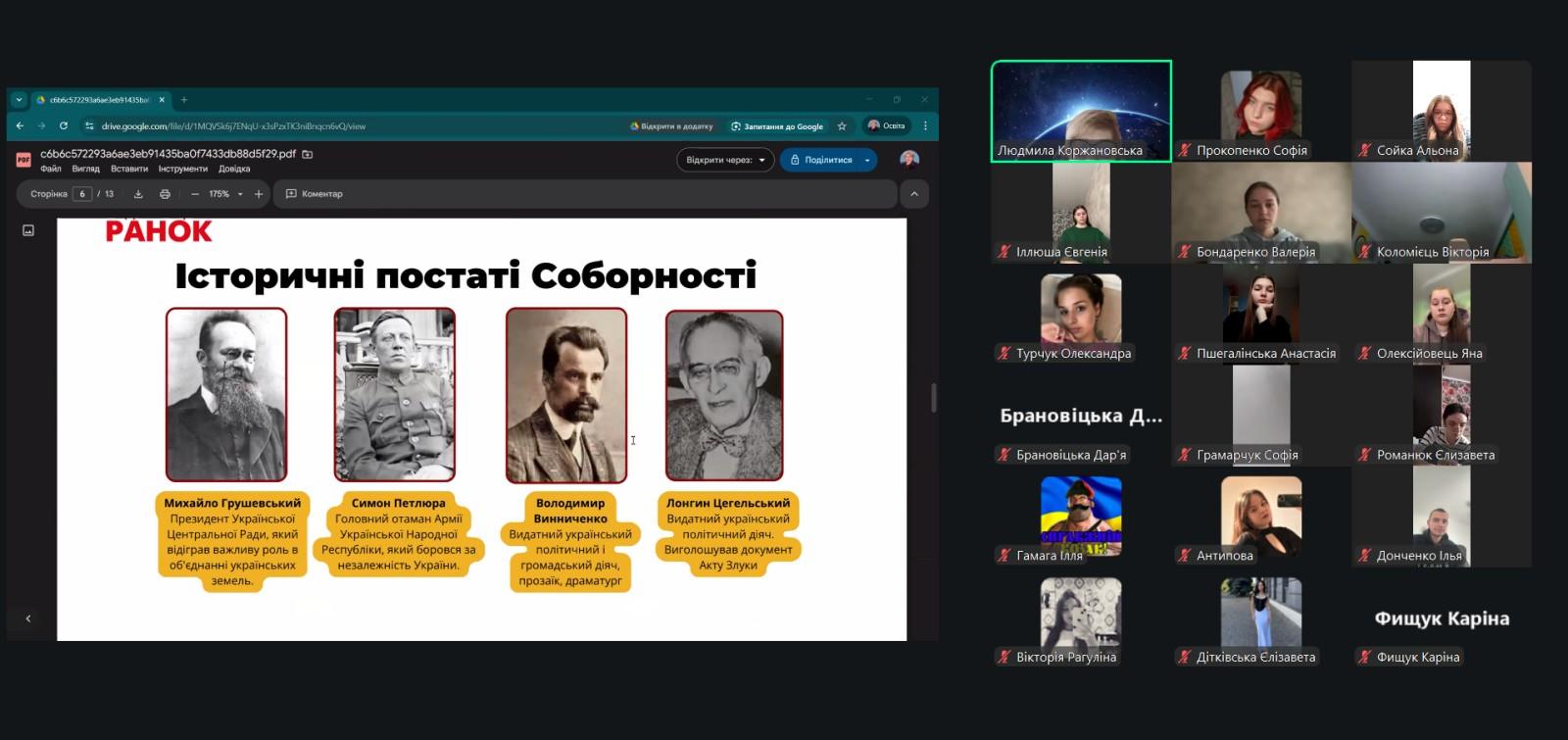Click the large 'Фищук Каріна' name text
Screen dimensions: 1568x740
(1442, 618)
